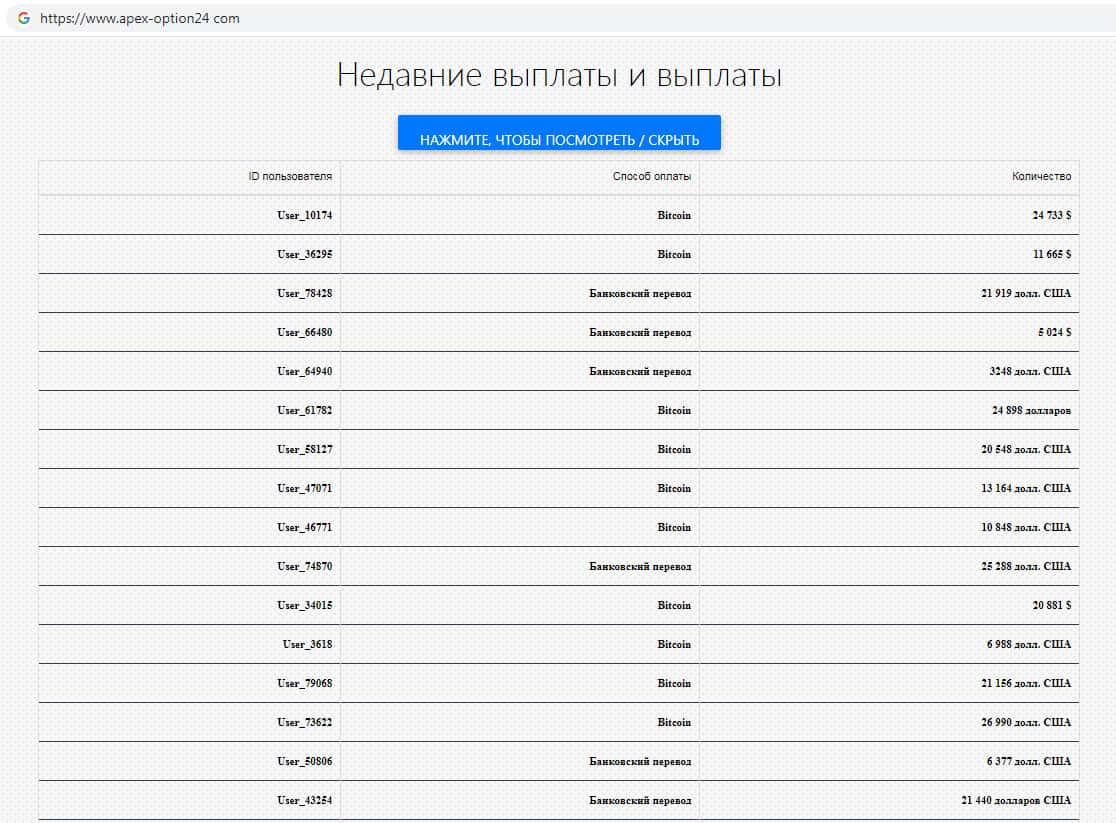Select the User_10174 cell
Image resolution: width=1116 pixels, height=823 pixels.
click(x=304, y=216)
